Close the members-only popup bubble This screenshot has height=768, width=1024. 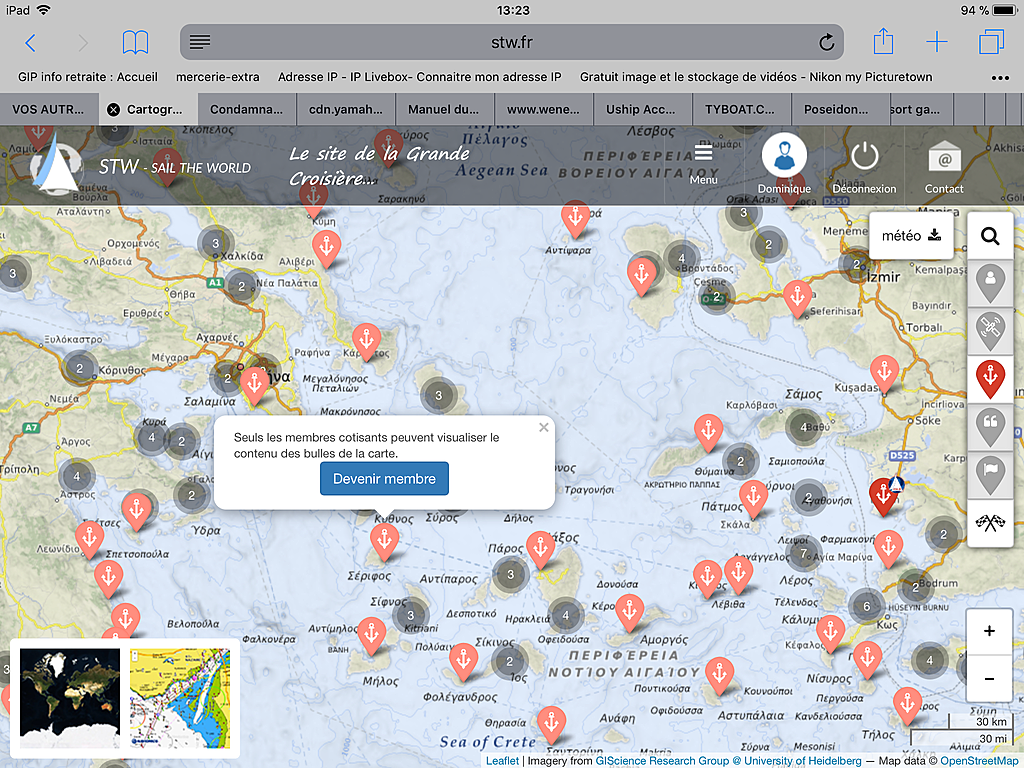[543, 428]
